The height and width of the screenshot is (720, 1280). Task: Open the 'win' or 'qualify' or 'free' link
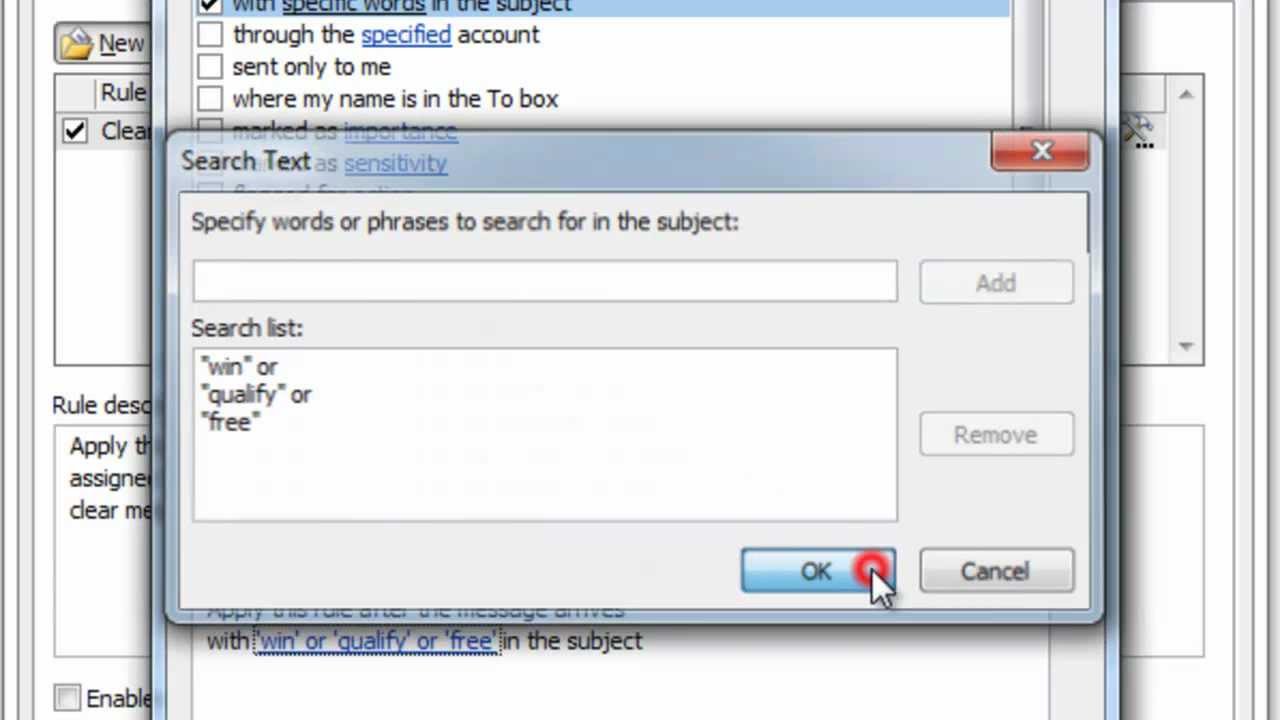pyautogui.click(x=376, y=641)
